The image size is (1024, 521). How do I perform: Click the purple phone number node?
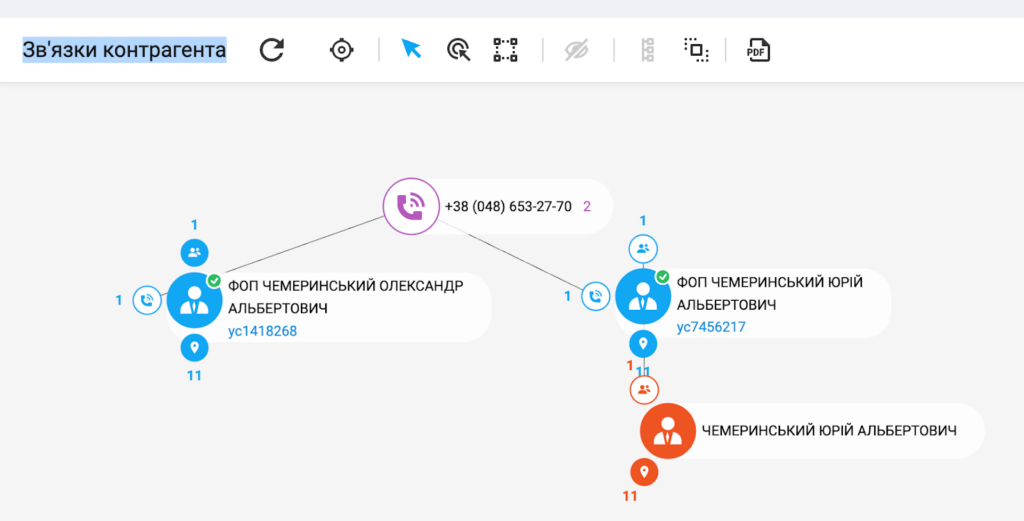click(x=411, y=207)
